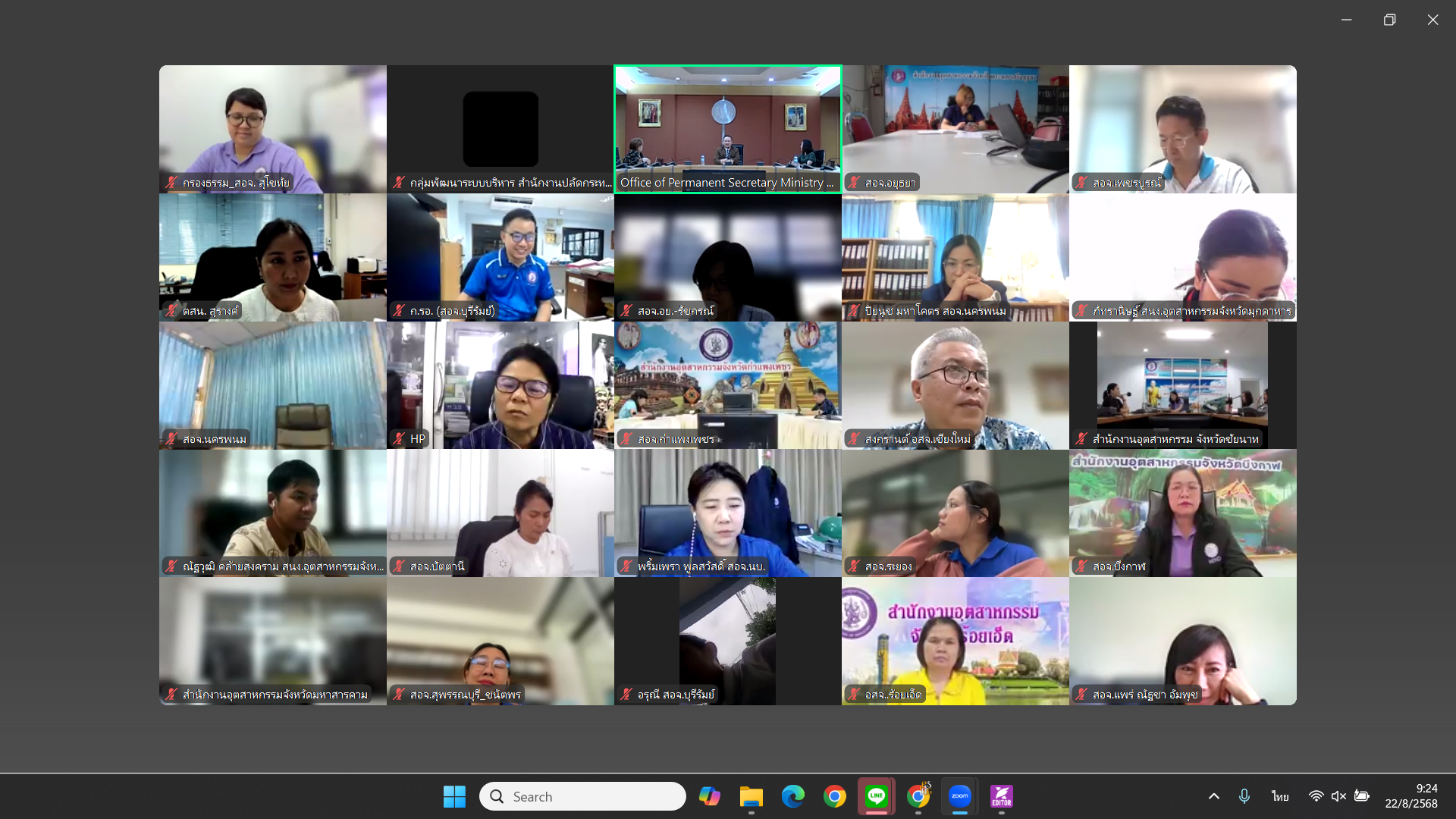The image size is (1456, 819).
Task: Open the Editor app icon in taskbar
Action: tap(1002, 796)
